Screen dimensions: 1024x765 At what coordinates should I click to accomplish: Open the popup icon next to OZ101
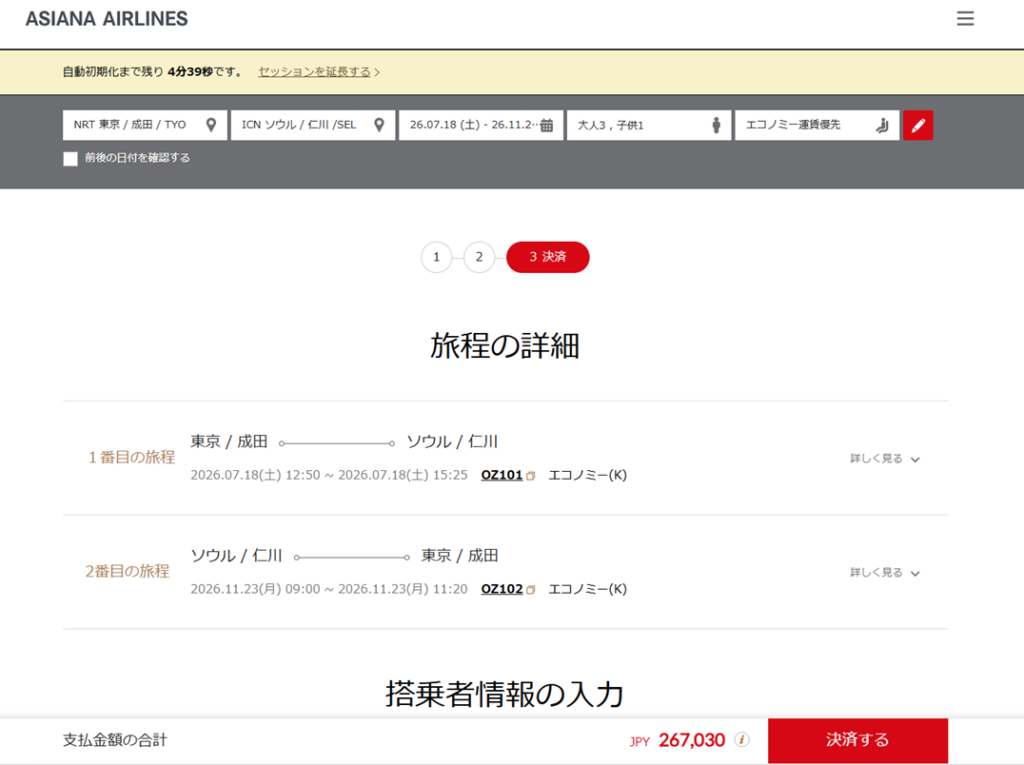tap(531, 476)
